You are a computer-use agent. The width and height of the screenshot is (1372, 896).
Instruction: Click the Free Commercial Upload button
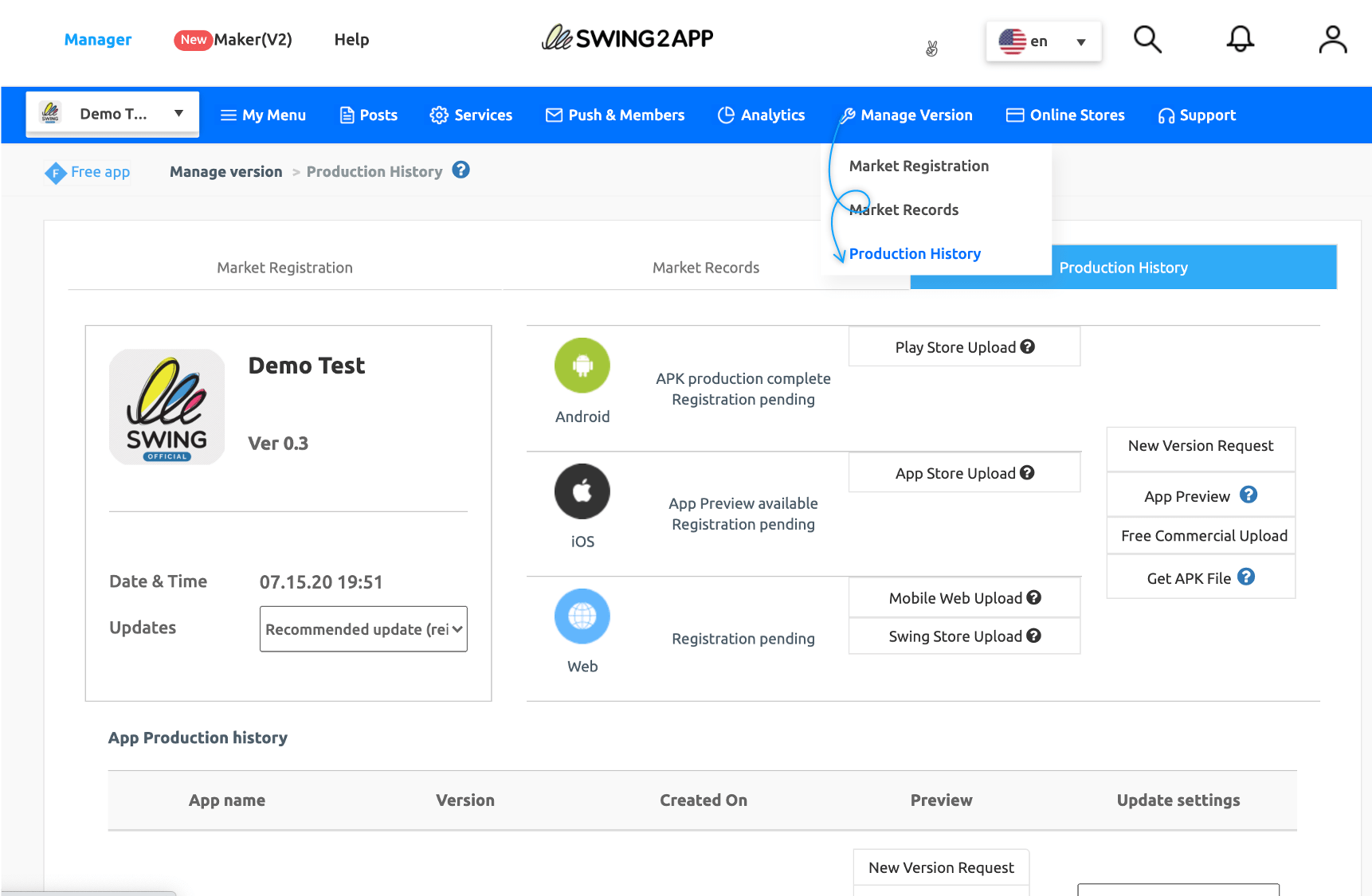pyautogui.click(x=1203, y=536)
